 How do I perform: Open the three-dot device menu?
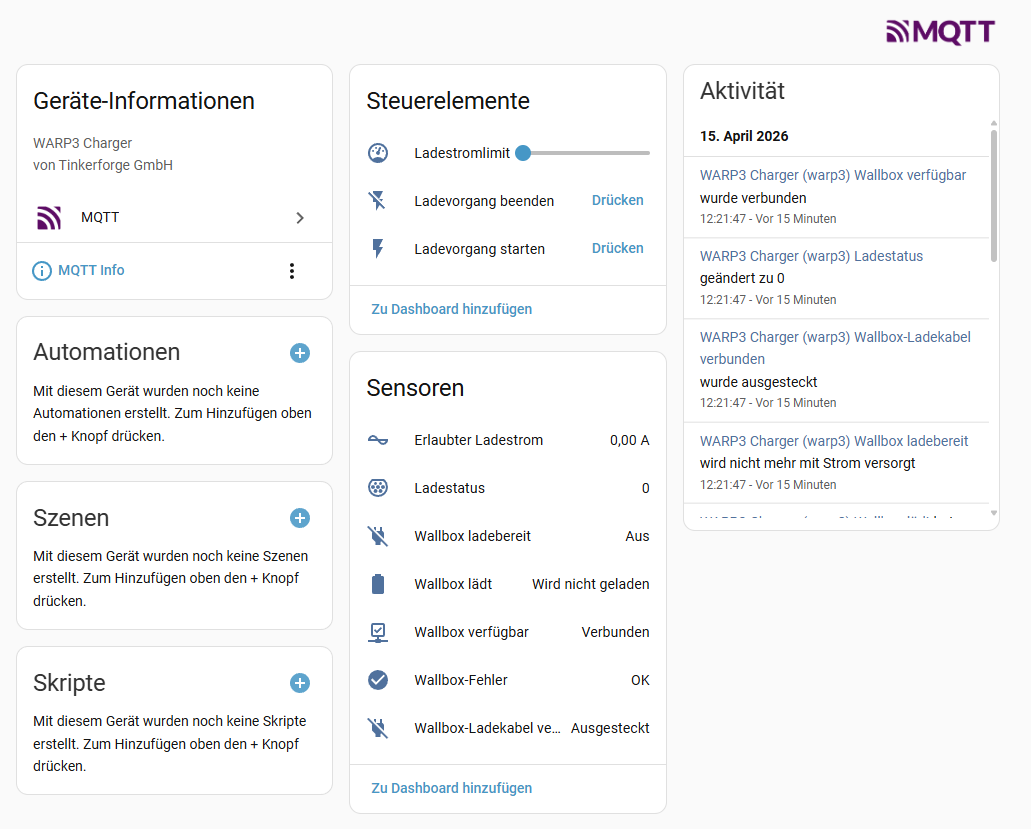292,271
